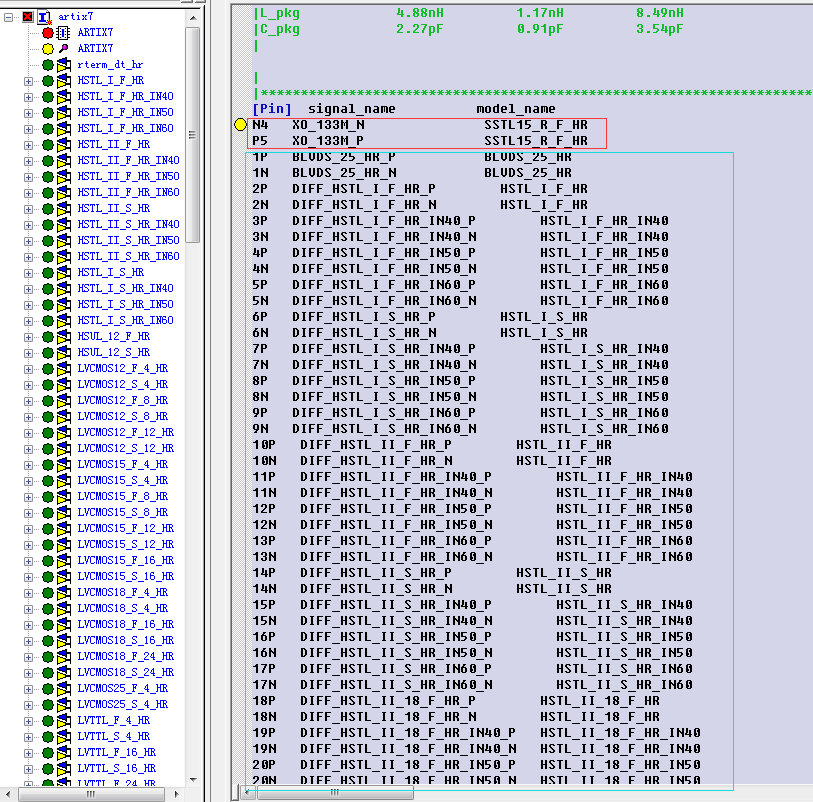Click the IBIS file icon next to artix7
Screen dimensions: 813x802
pos(45,18)
